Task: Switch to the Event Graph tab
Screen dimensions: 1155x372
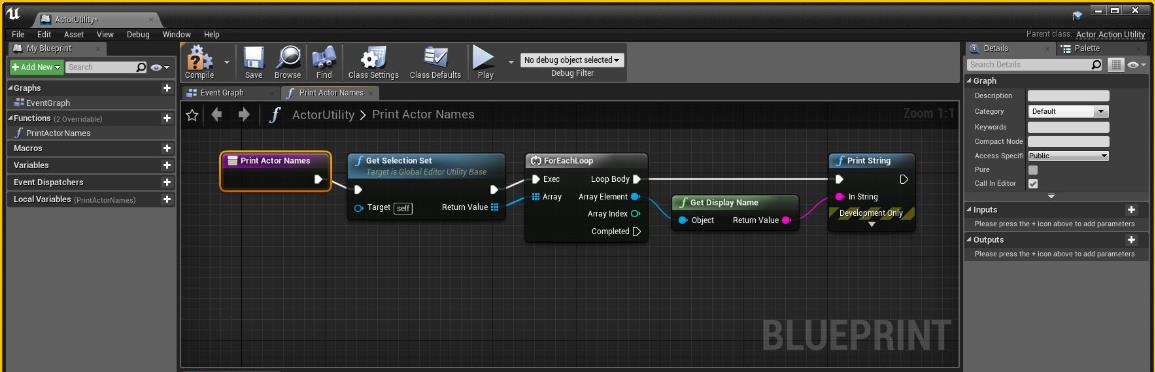Action: (231, 93)
